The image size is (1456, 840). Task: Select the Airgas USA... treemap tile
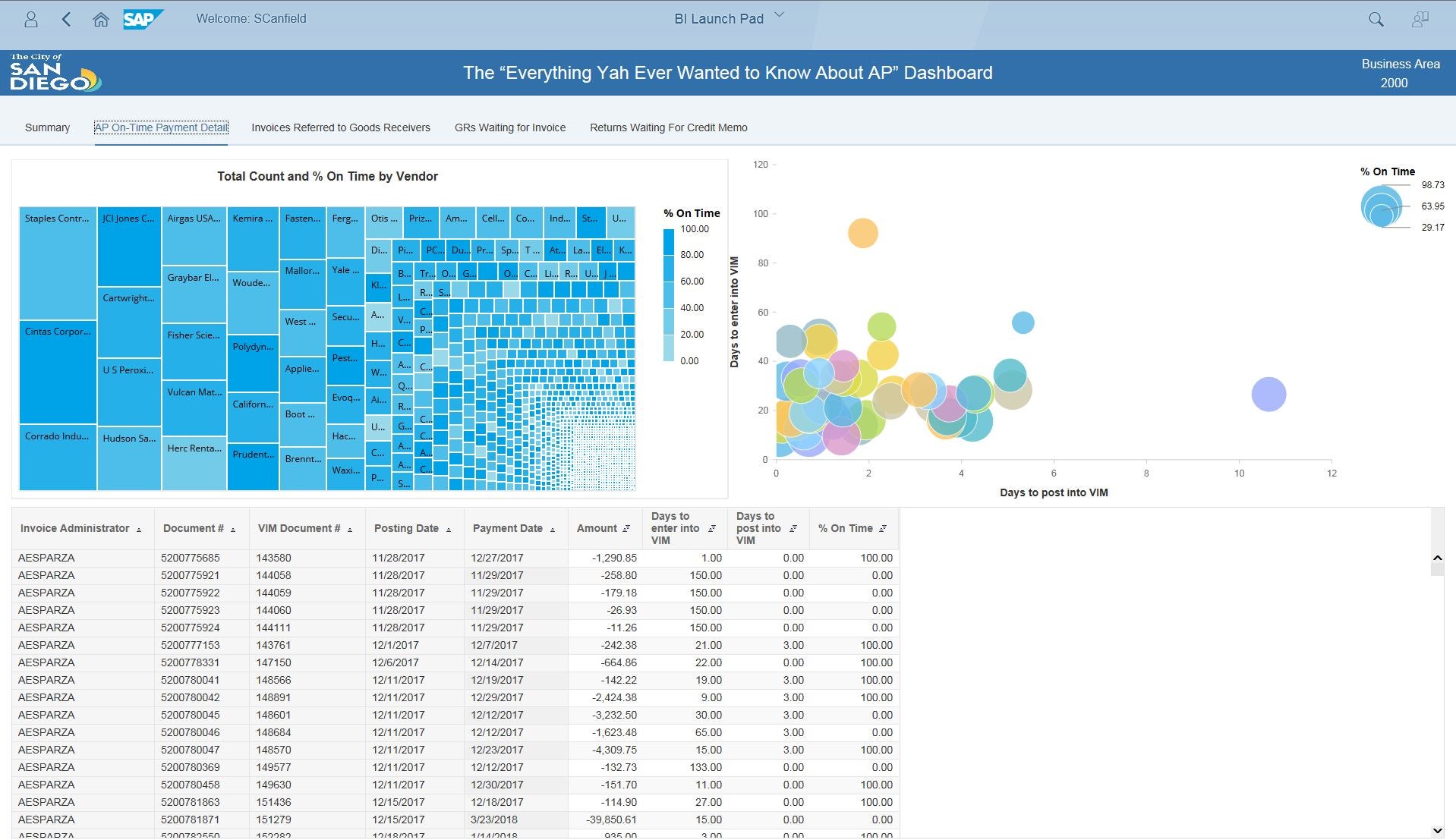(x=194, y=235)
